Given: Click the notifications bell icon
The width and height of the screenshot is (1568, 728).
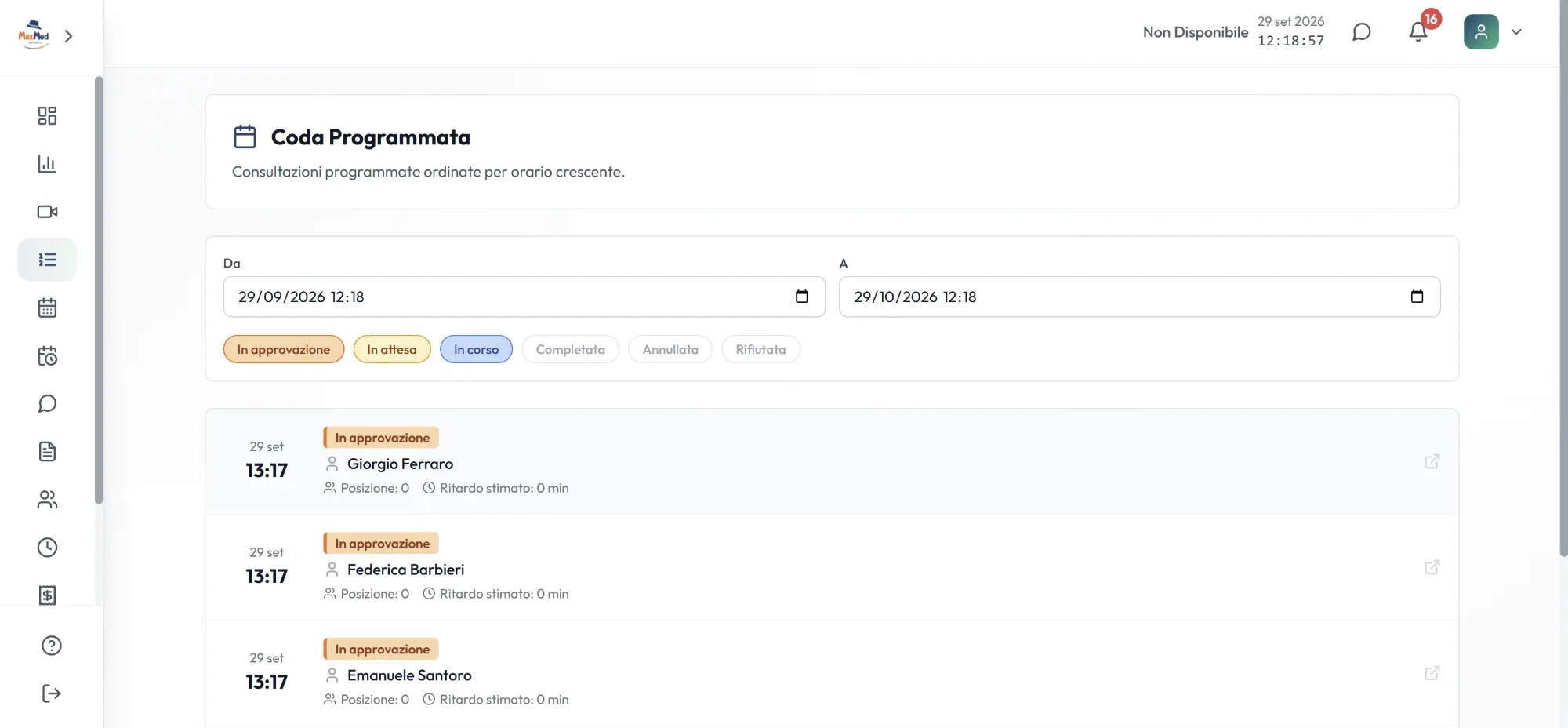Looking at the screenshot, I should pos(1418,32).
